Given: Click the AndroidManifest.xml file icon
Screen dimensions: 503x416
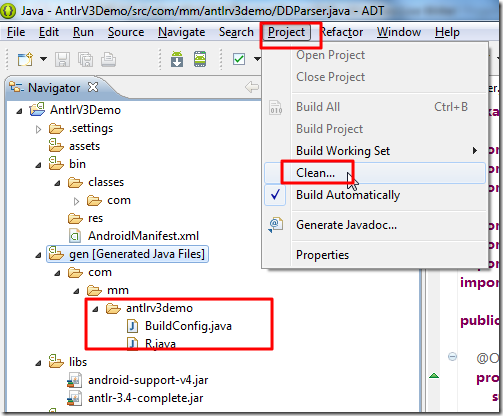Looking at the screenshot, I should pos(75,236).
